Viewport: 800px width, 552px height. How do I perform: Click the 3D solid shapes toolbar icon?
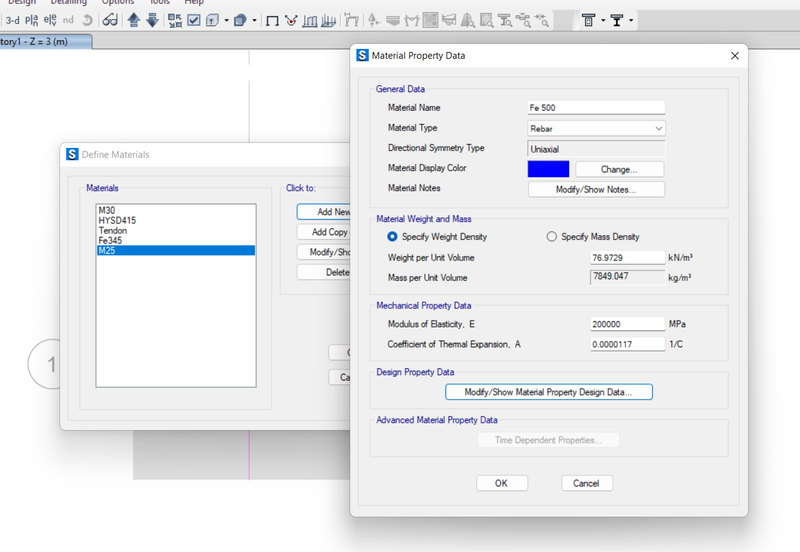[240, 20]
